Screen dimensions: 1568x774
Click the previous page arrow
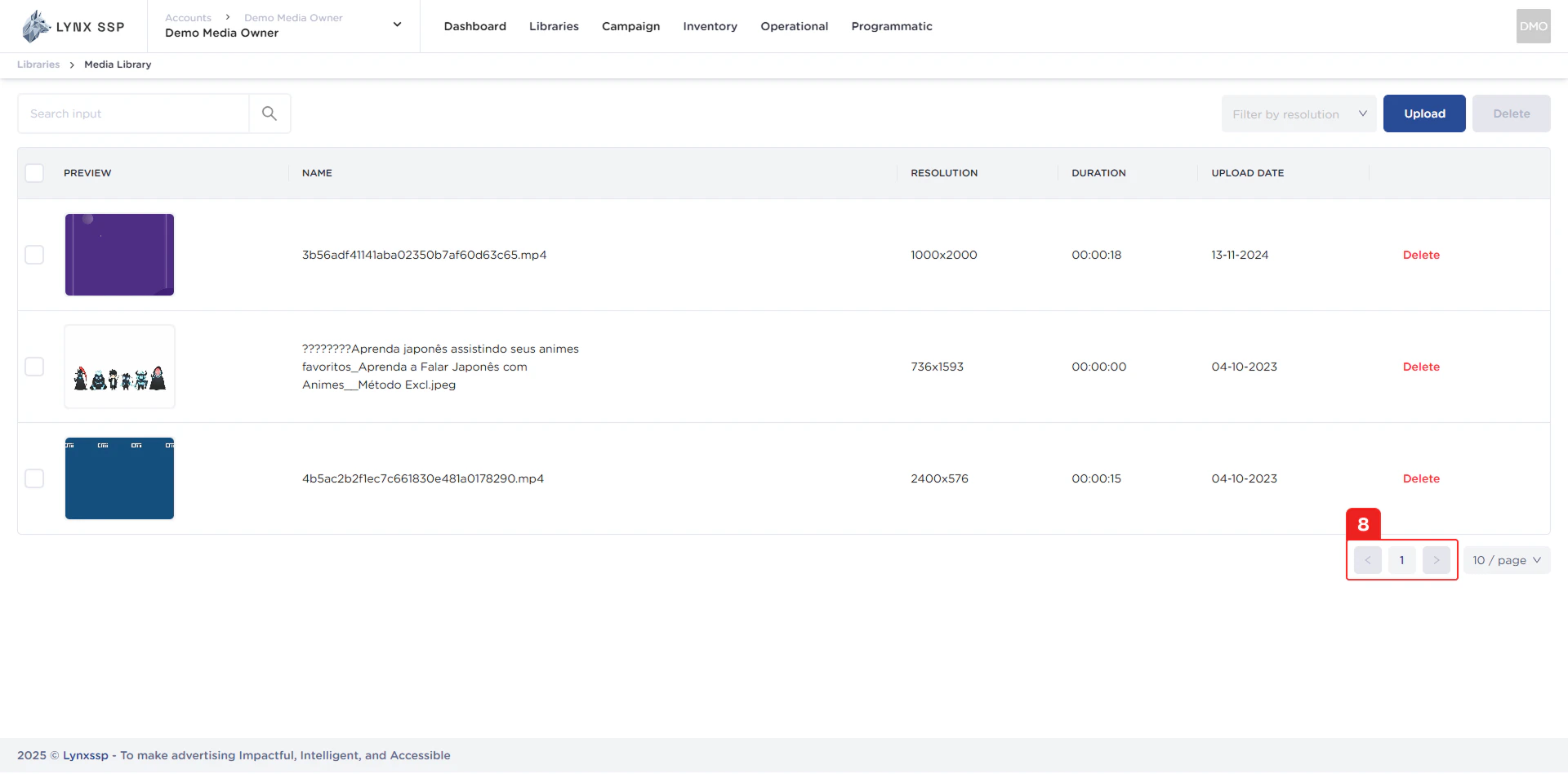(1367, 560)
